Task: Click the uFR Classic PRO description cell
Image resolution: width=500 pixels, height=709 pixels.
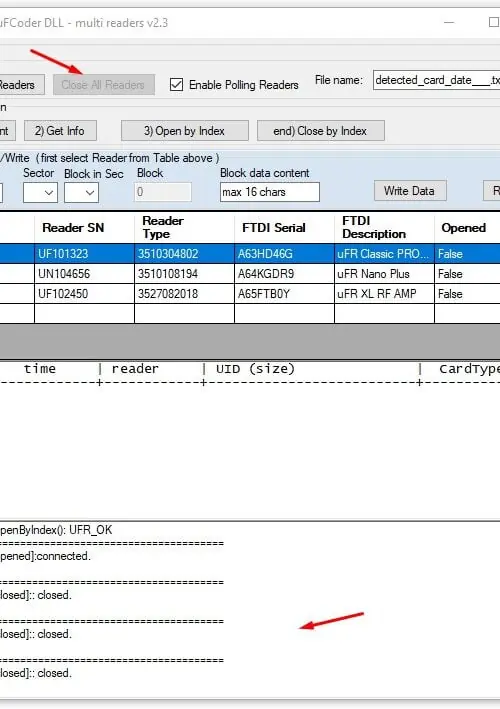Action: point(384,254)
